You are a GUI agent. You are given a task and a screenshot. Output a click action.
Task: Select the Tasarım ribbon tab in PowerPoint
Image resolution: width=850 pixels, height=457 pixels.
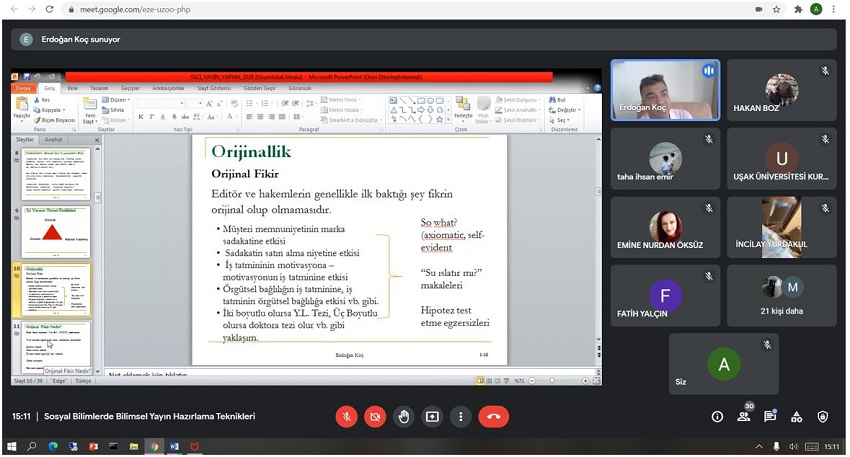(99, 88)
